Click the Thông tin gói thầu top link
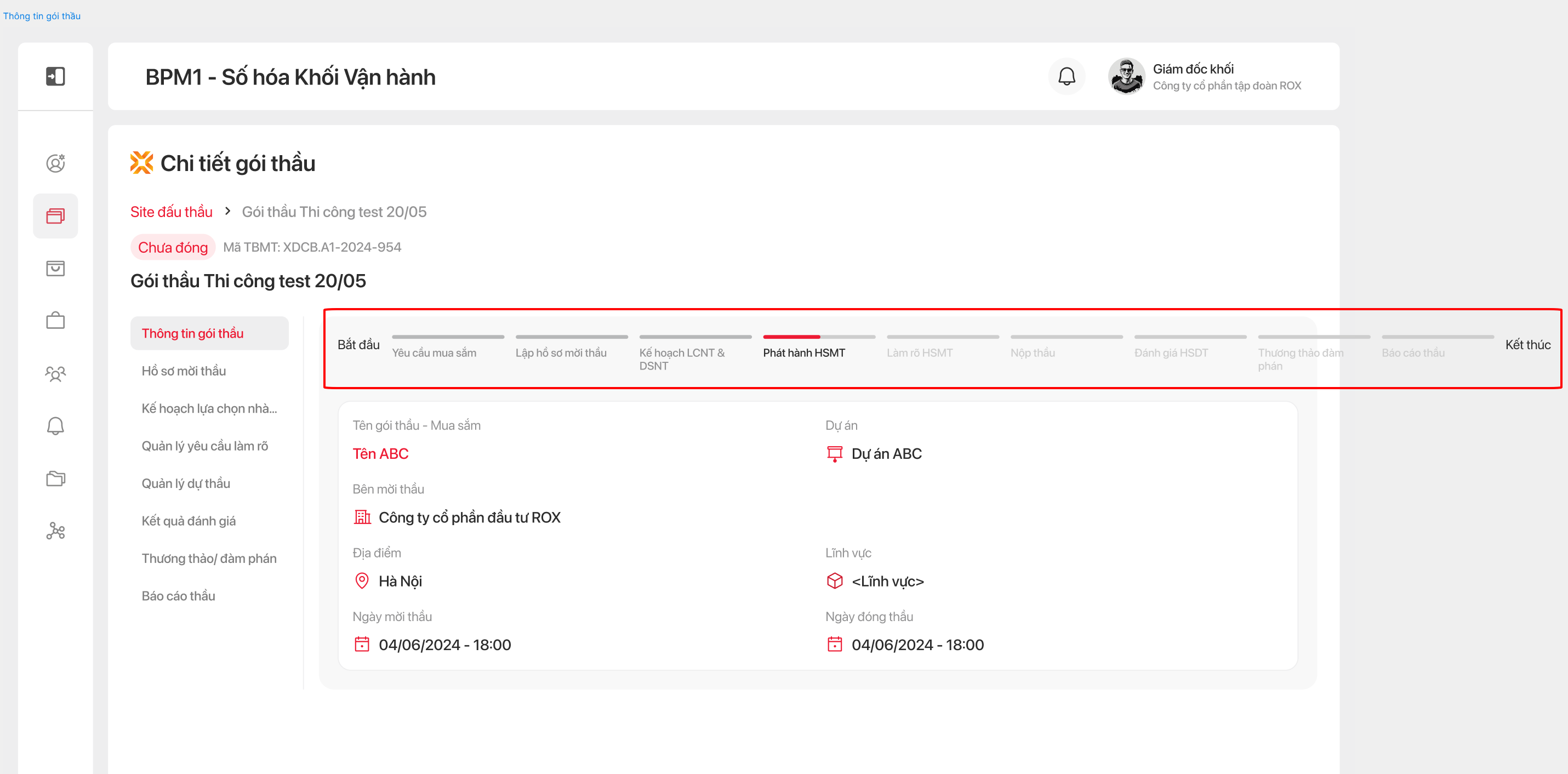Image resolution: width=1568 pixels, height=774 pixels. point(42,16)
